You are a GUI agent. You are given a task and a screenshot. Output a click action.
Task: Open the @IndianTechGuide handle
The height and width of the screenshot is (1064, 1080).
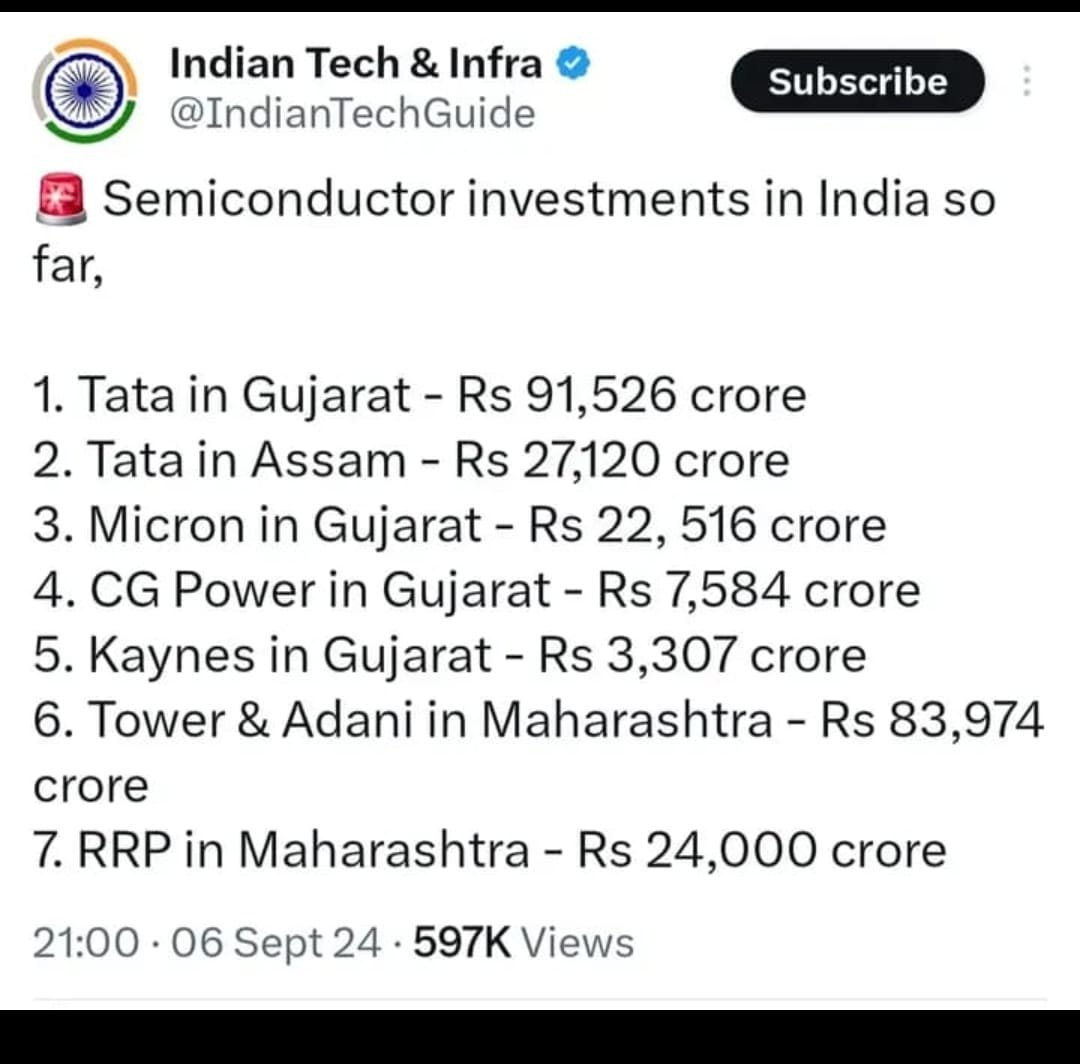[352, 113]
